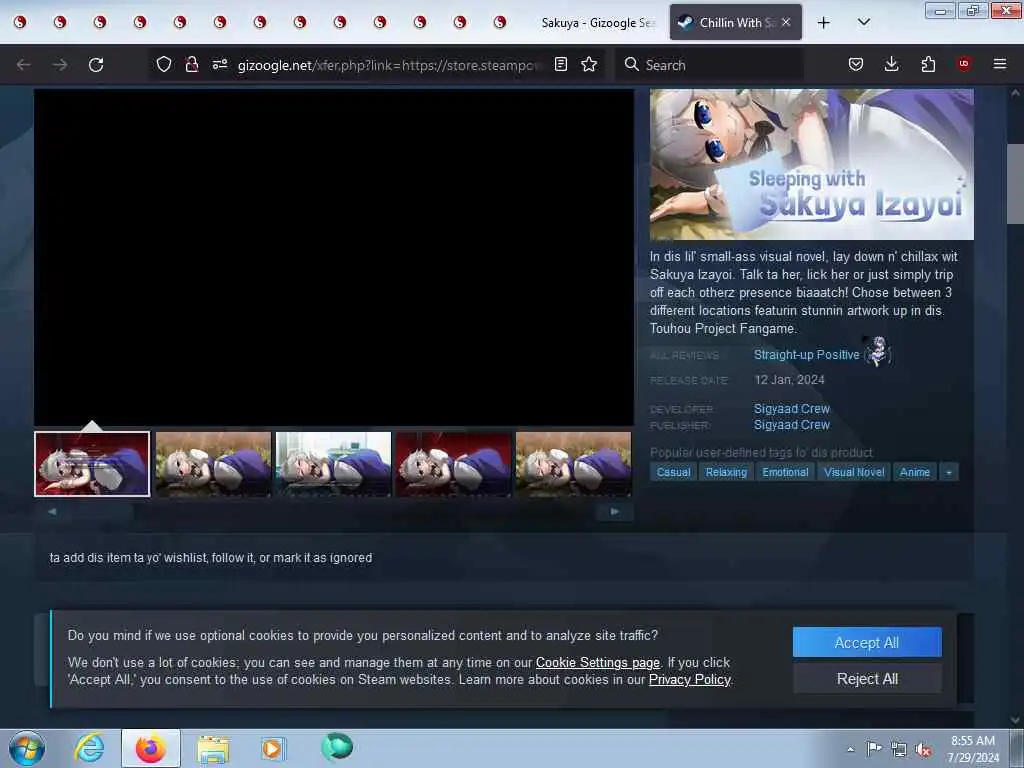Click the padlock site security icon

pos(192,64)
